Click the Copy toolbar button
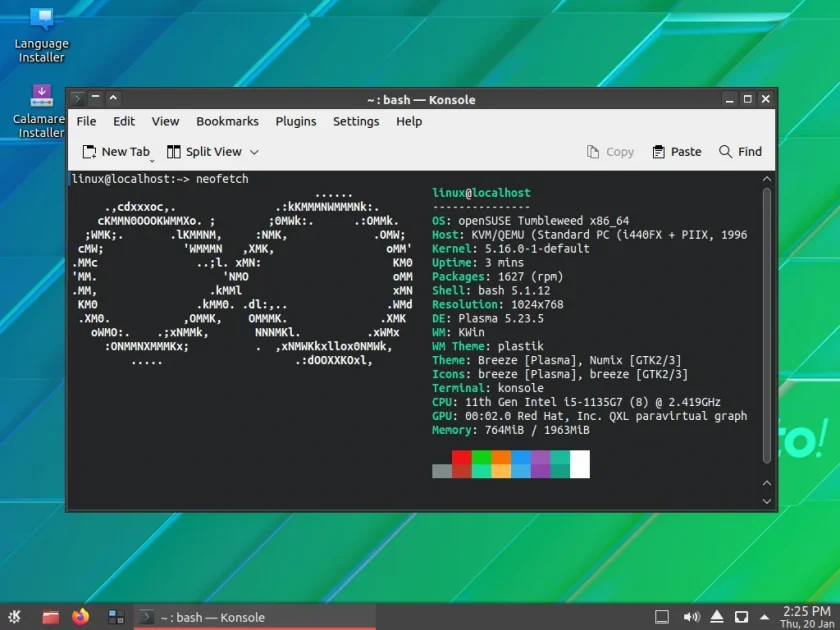The height and width of the screenshot is (630, 840). point(610,152)
